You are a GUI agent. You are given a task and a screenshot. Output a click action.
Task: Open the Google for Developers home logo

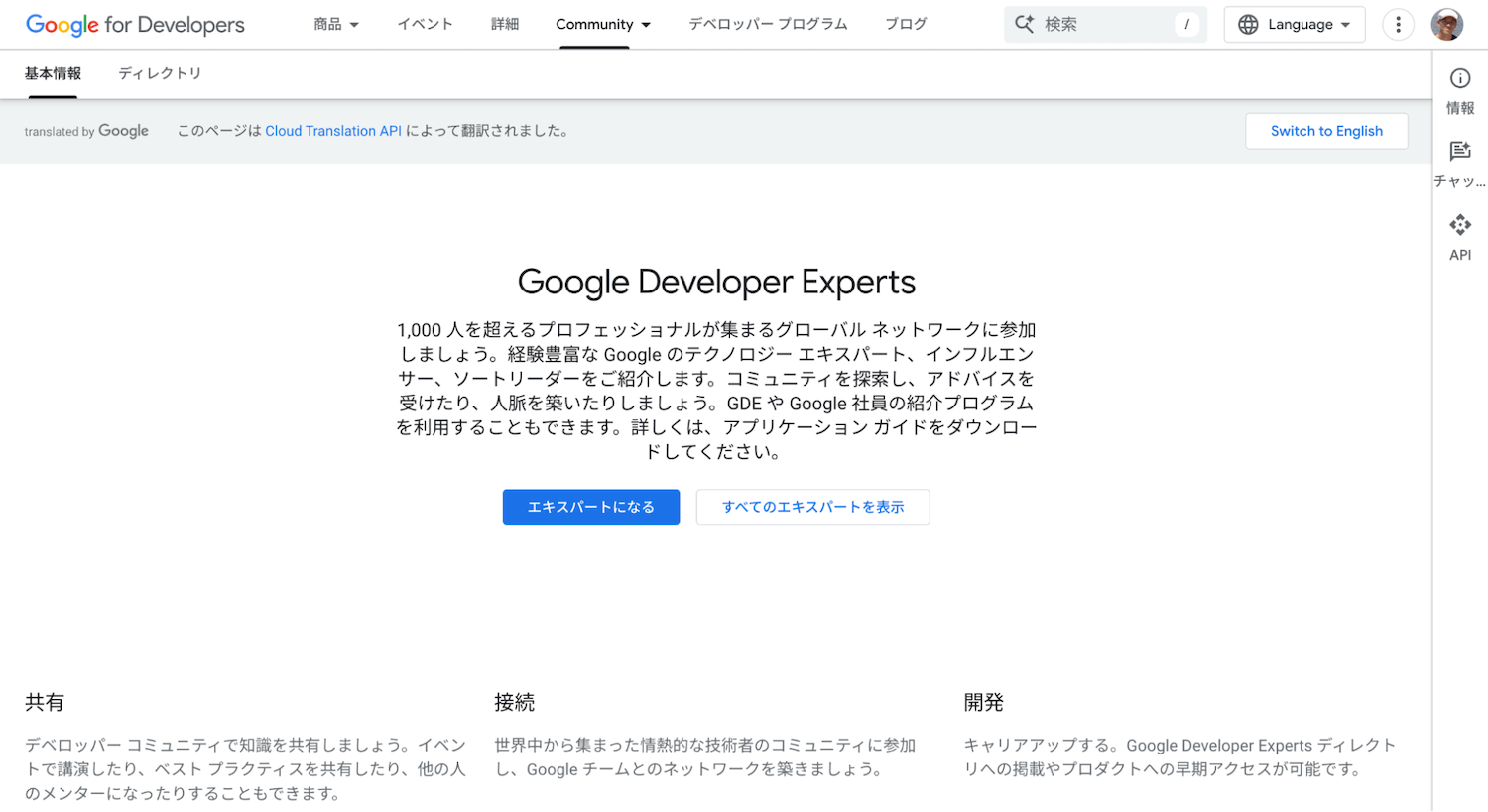(x=135, y=25)
